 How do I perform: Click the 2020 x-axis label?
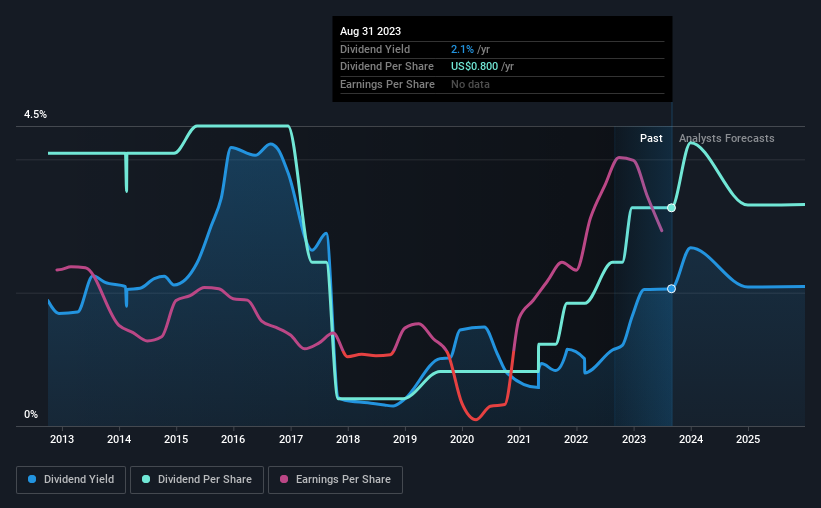(x=462, y=439)
